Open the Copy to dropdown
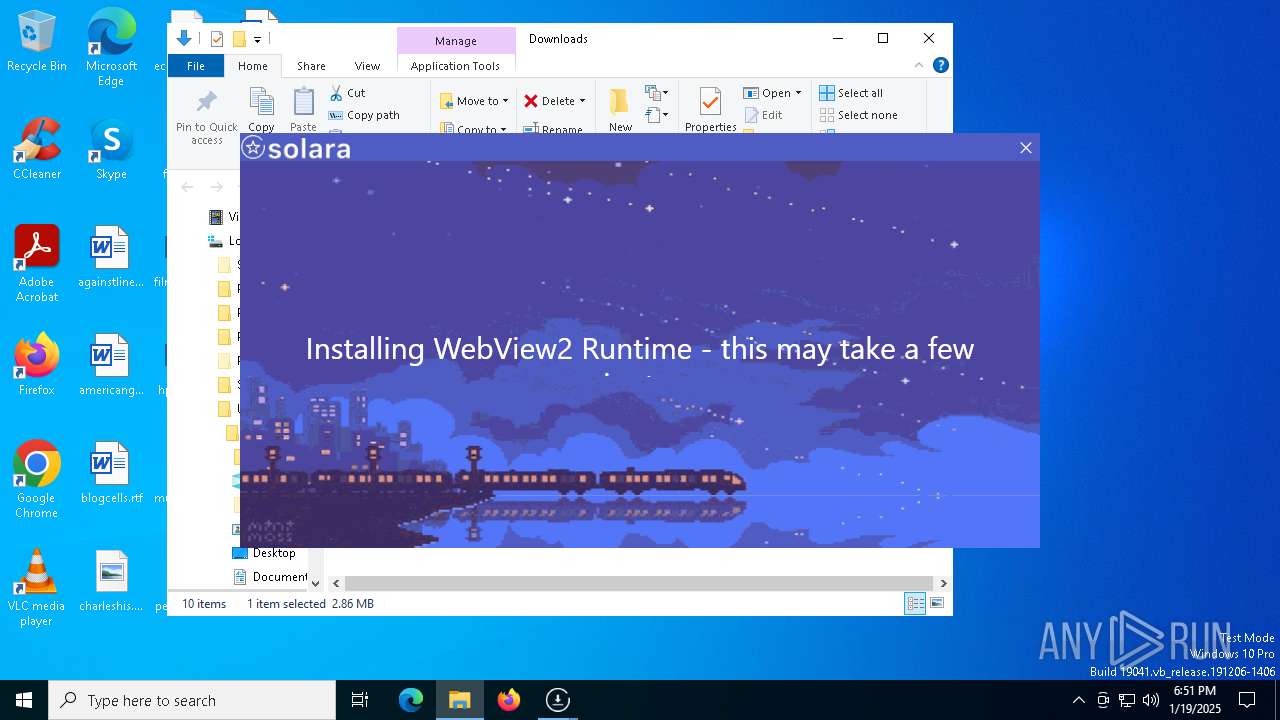Viewport: 1280px width, 720px height. (x=474, y=129)
